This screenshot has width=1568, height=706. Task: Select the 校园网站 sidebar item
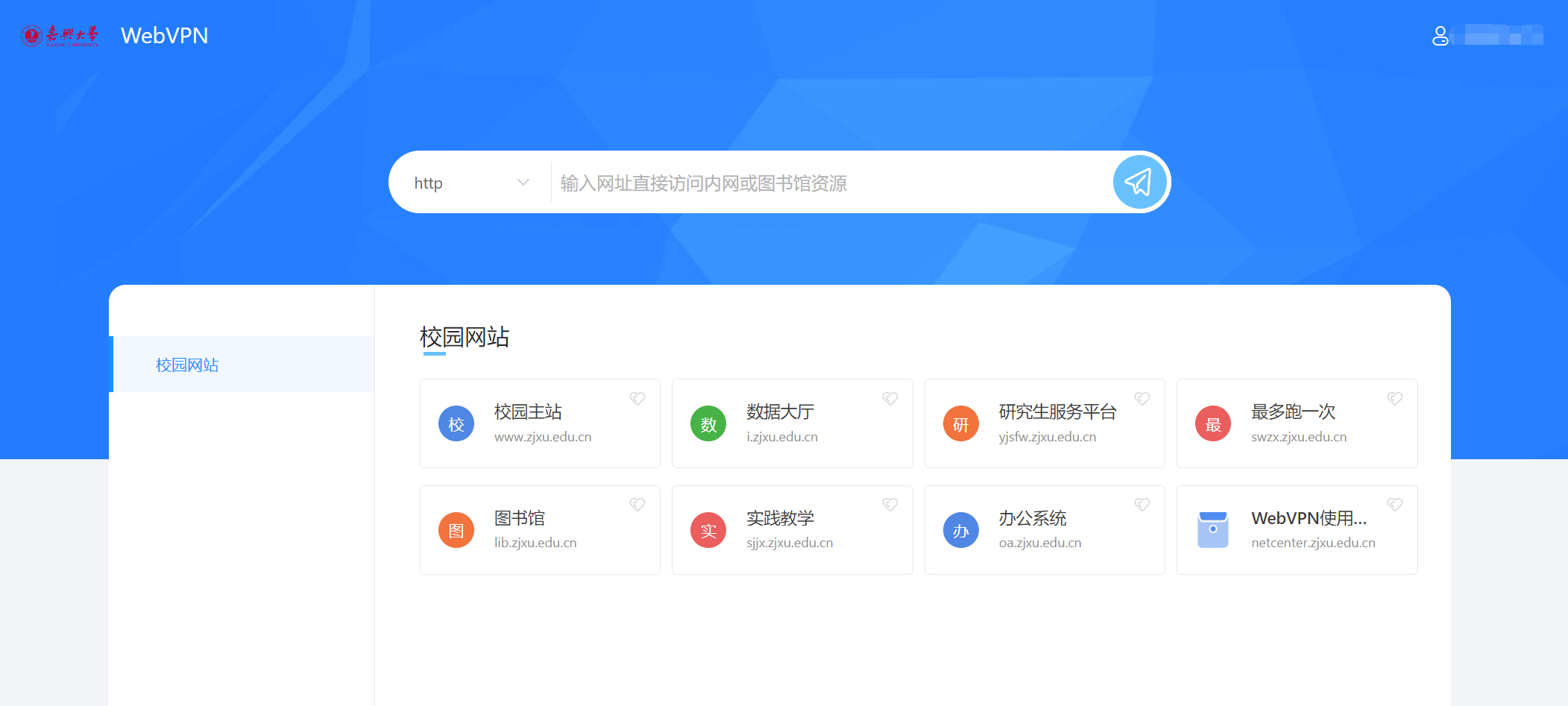coord(186,365)
